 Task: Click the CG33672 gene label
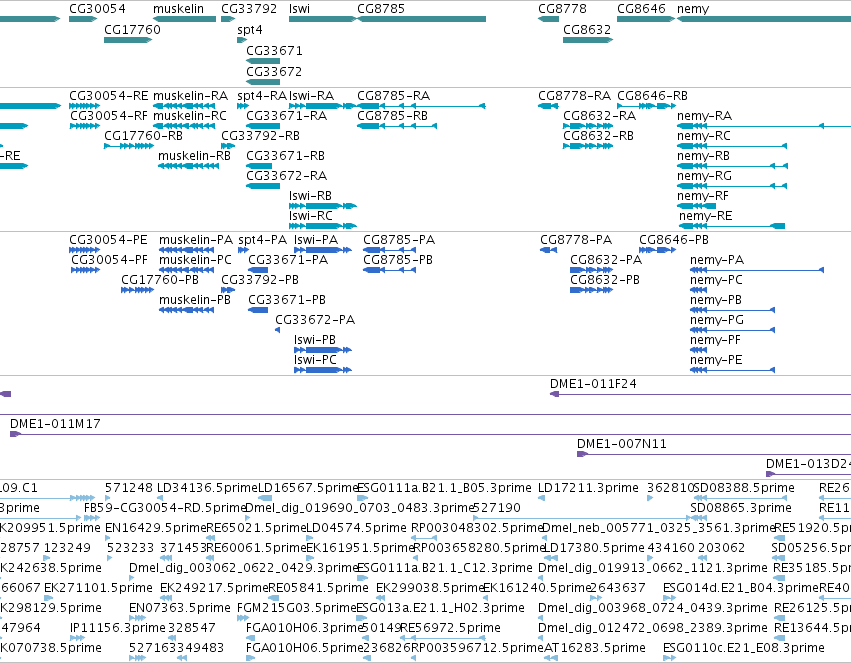click(274, 72)
